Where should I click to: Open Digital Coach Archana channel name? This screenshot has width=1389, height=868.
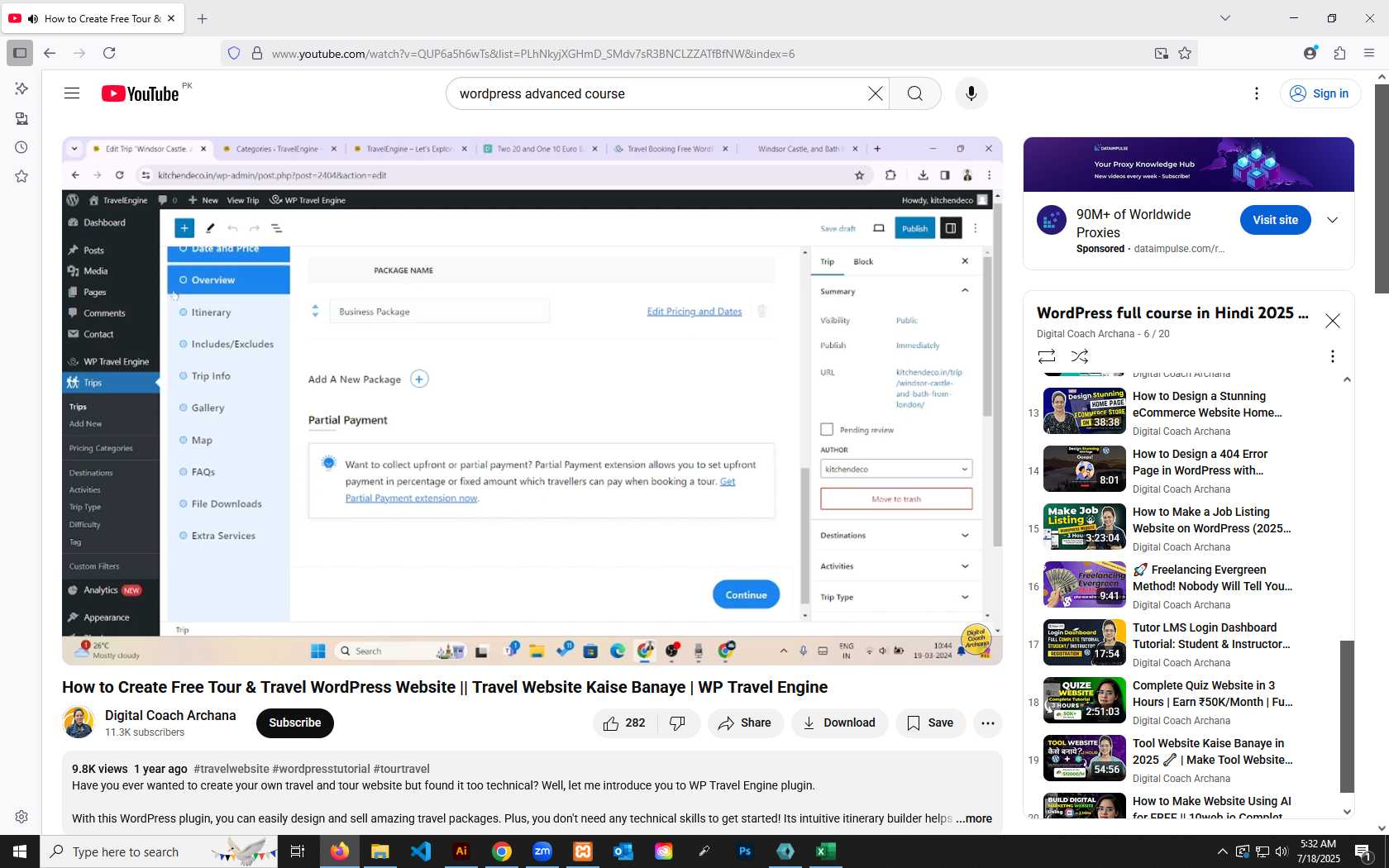(170, 715)
